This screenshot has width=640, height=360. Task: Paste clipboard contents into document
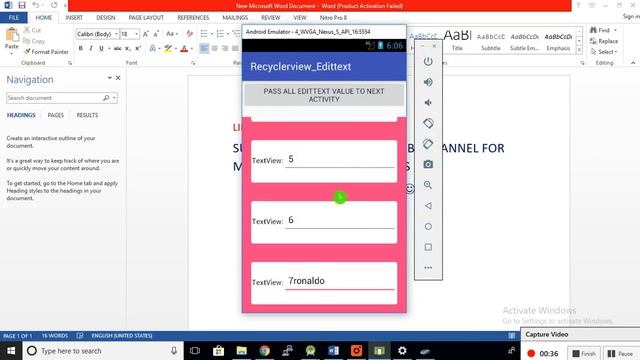tap(11, 39)
